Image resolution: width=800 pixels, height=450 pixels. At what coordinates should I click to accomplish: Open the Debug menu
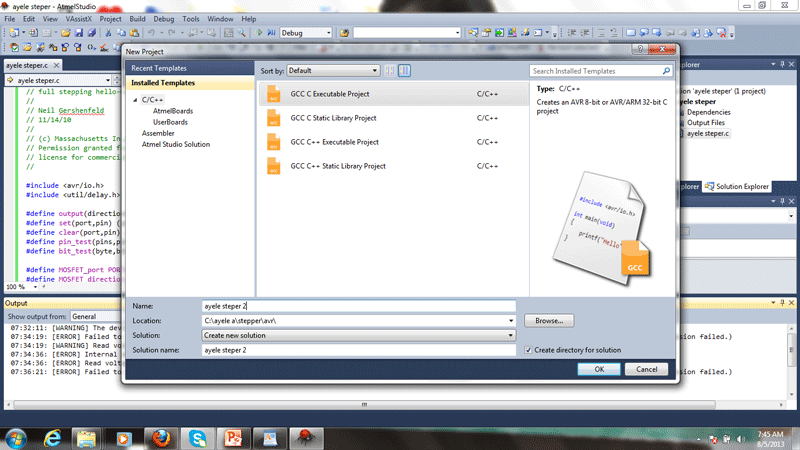(x=164, y=19)
